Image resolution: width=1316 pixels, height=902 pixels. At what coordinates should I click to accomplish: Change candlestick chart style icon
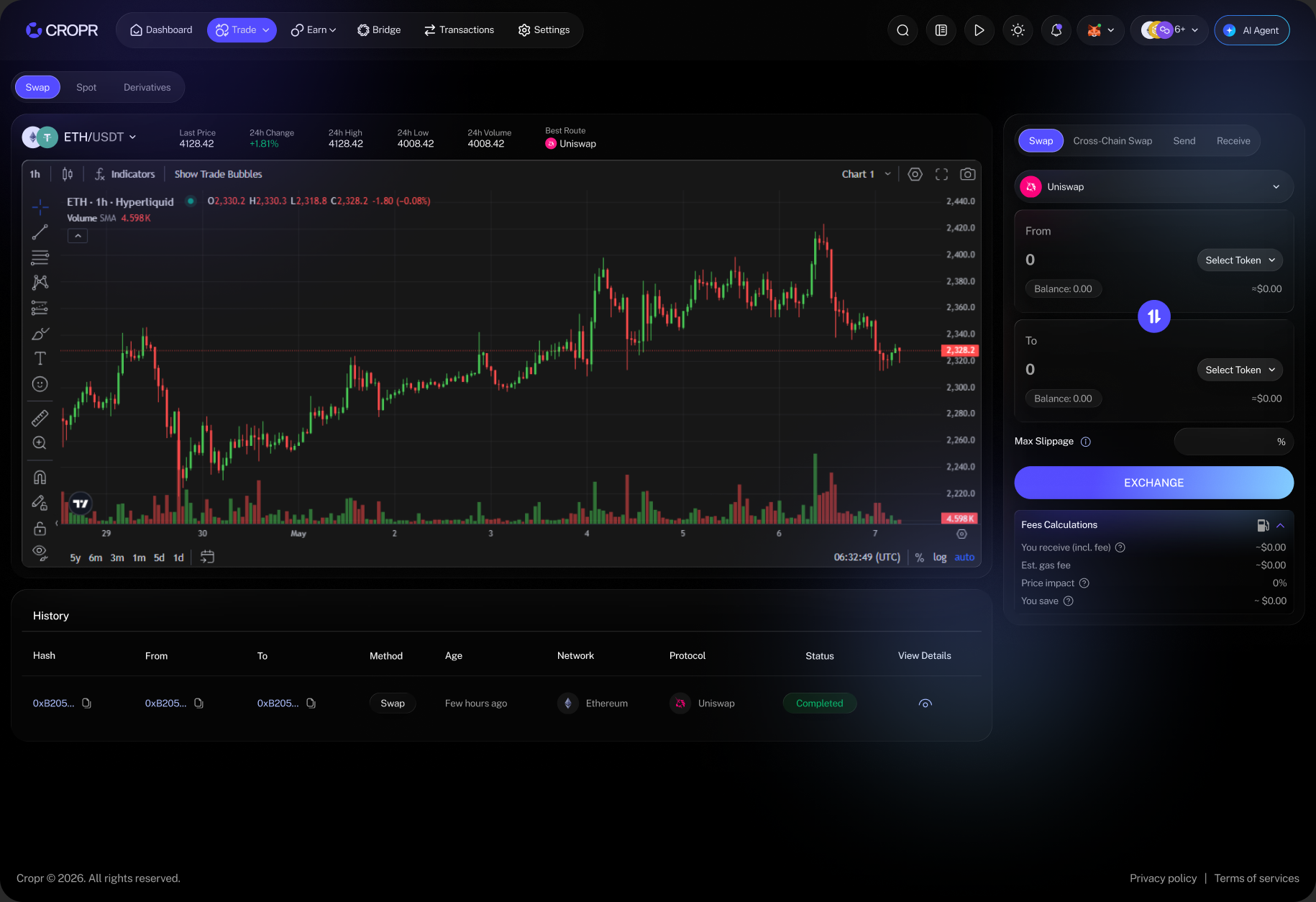coord(68,174)
